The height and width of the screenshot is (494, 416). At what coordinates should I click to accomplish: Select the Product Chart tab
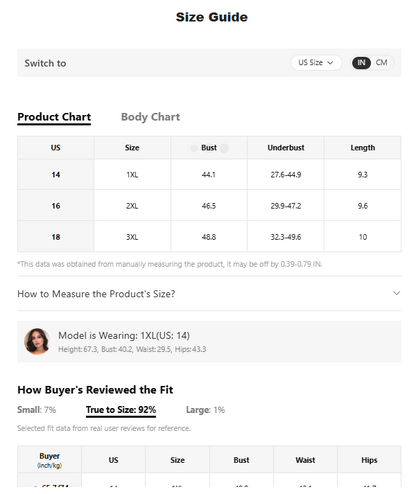coord(54,117)
